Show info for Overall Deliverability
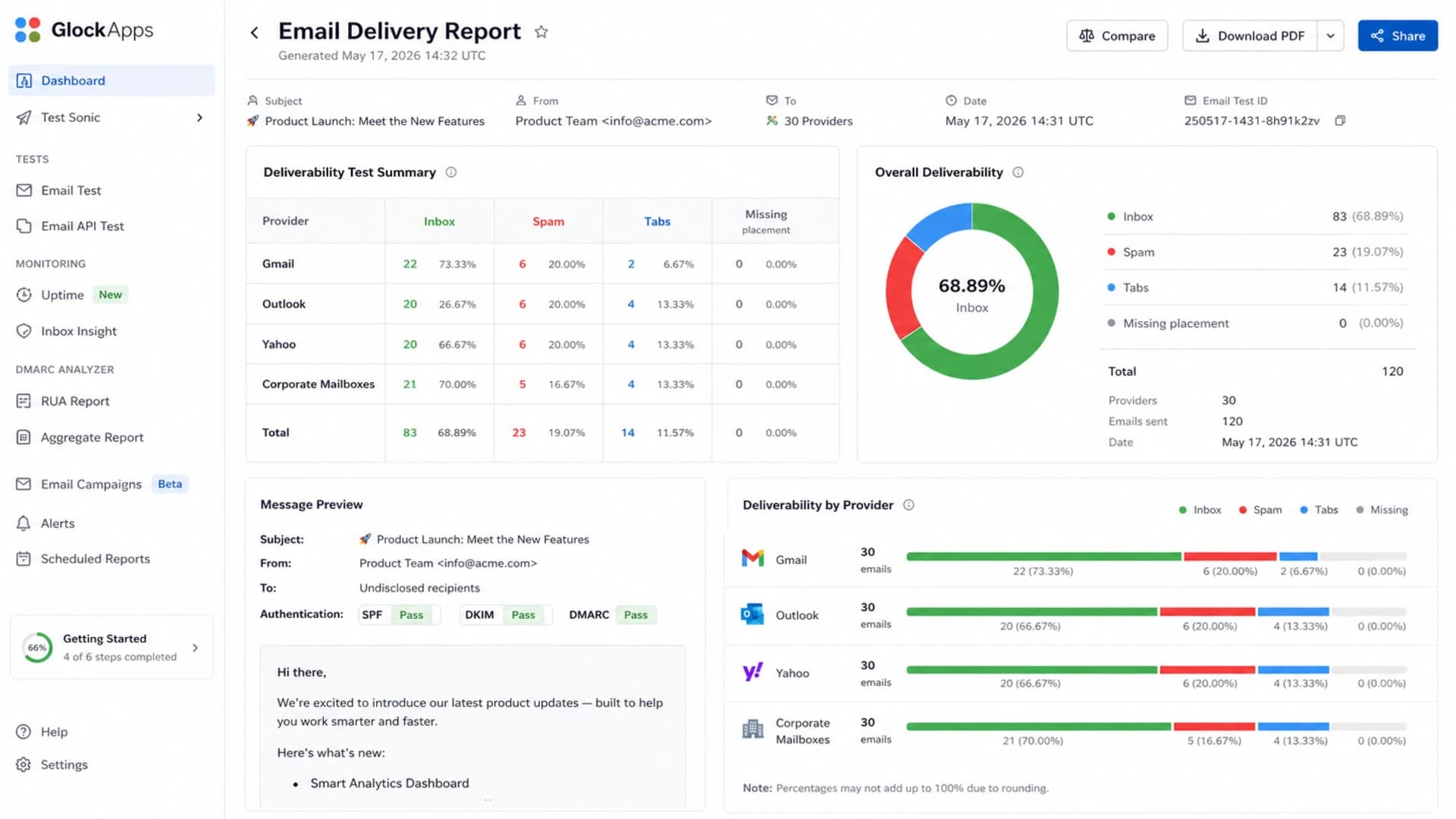 pyautogui.click(x=1018, y=172)
